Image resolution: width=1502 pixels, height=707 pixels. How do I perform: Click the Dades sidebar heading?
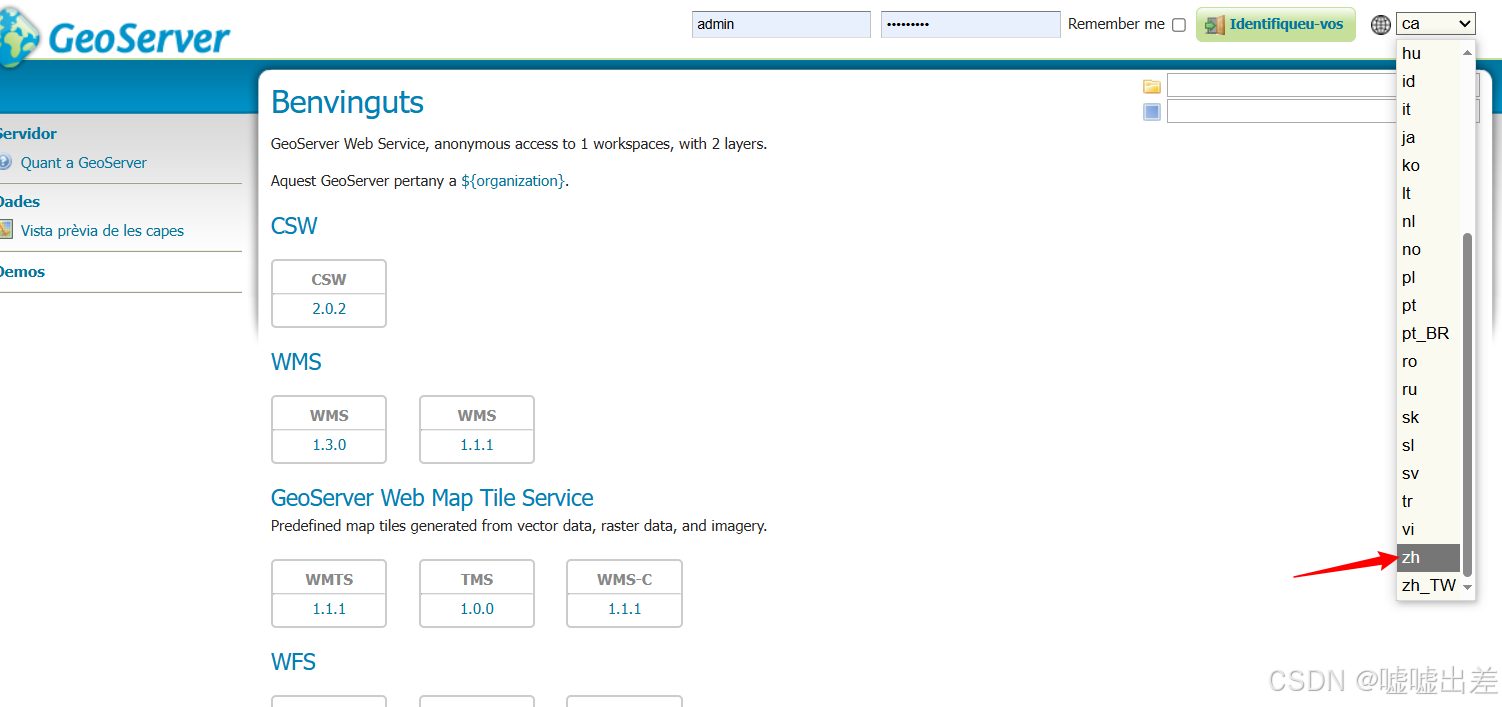click(x=20, y=202)
